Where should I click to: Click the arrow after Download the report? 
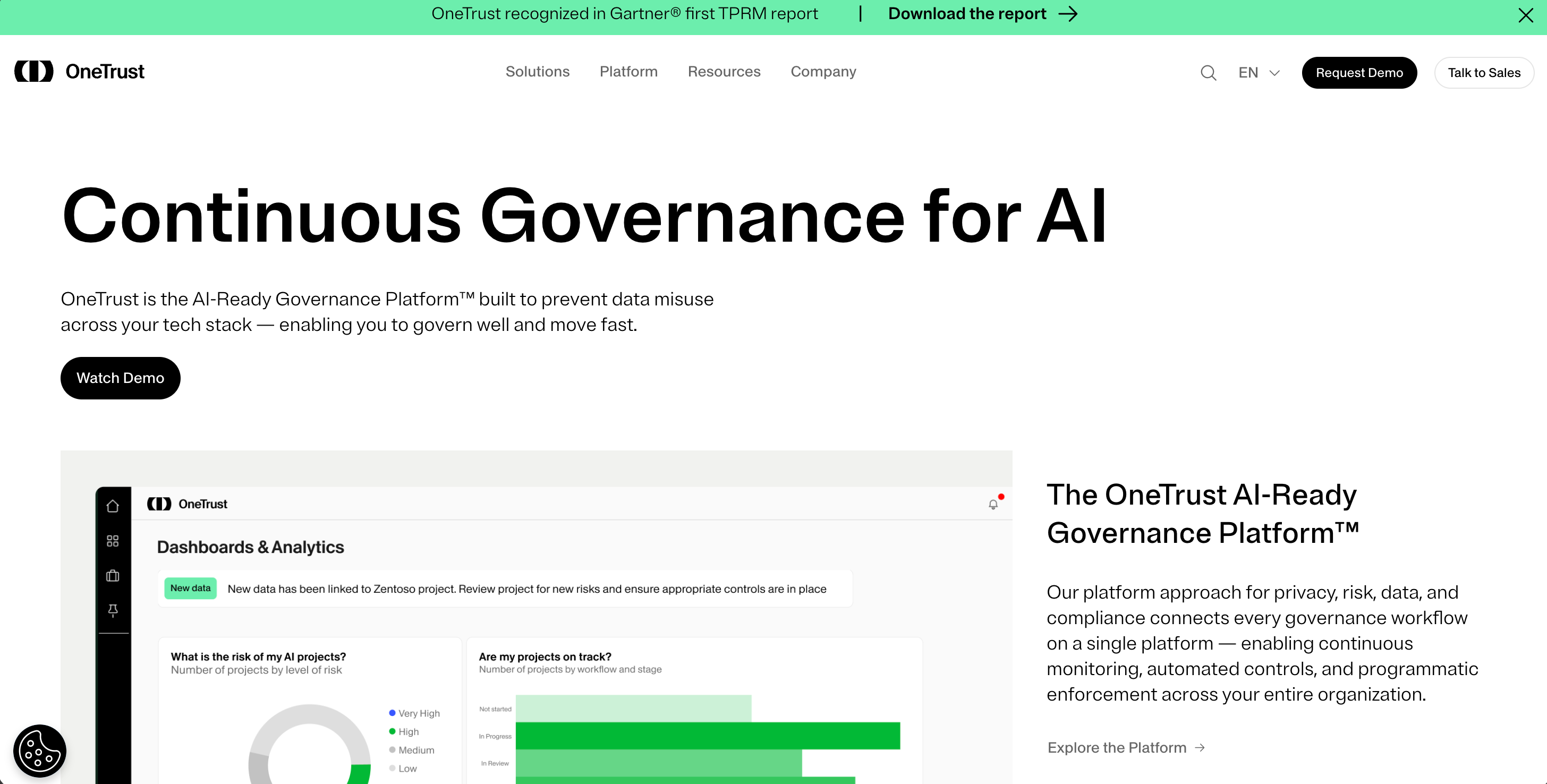pyautogui.click(x=1068, y=14)
